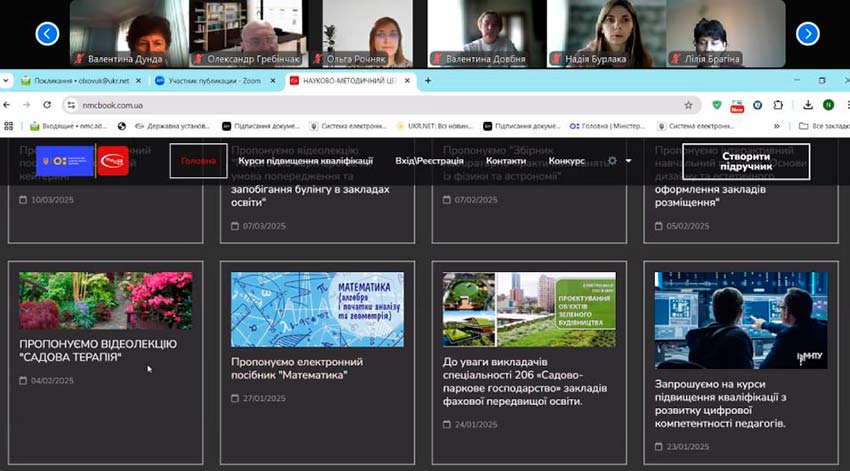Open the Головна | Міністер... bookmark
This screenshot has width=850, height=471.
(x=608, y=126)
